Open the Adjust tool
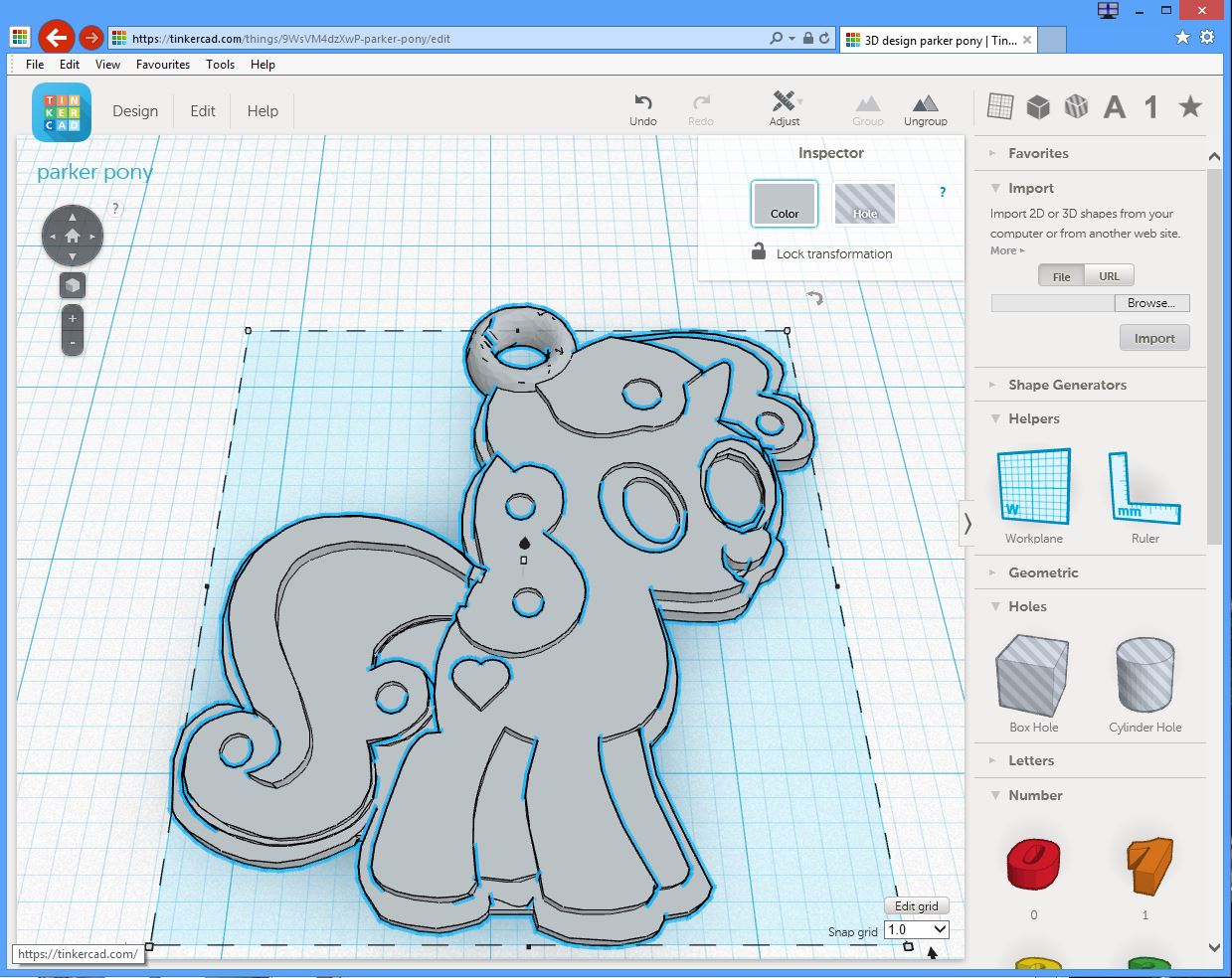Viewport: 1232px width, 978px height. (x=785, y=107)
